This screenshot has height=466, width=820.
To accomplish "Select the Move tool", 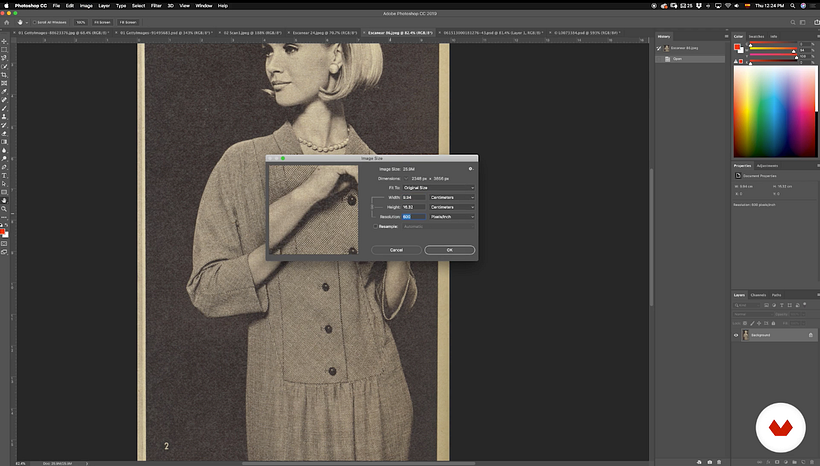I will point(4,41).
